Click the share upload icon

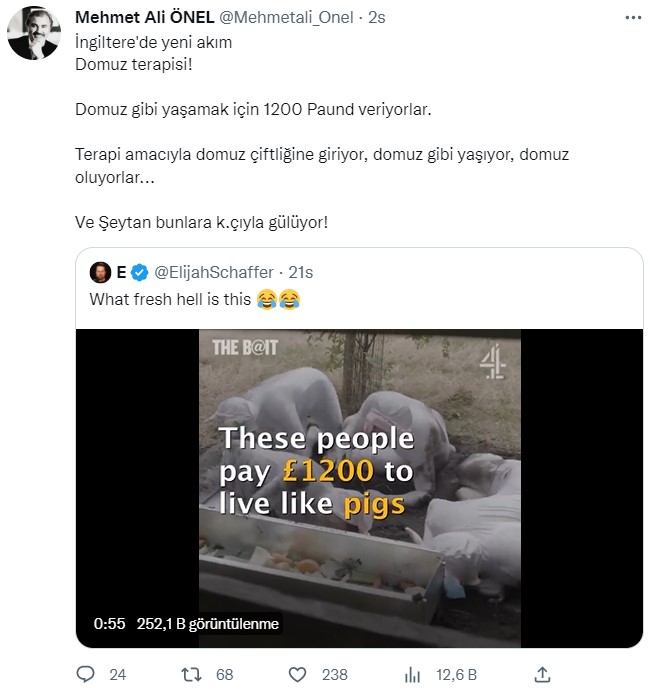541,674
